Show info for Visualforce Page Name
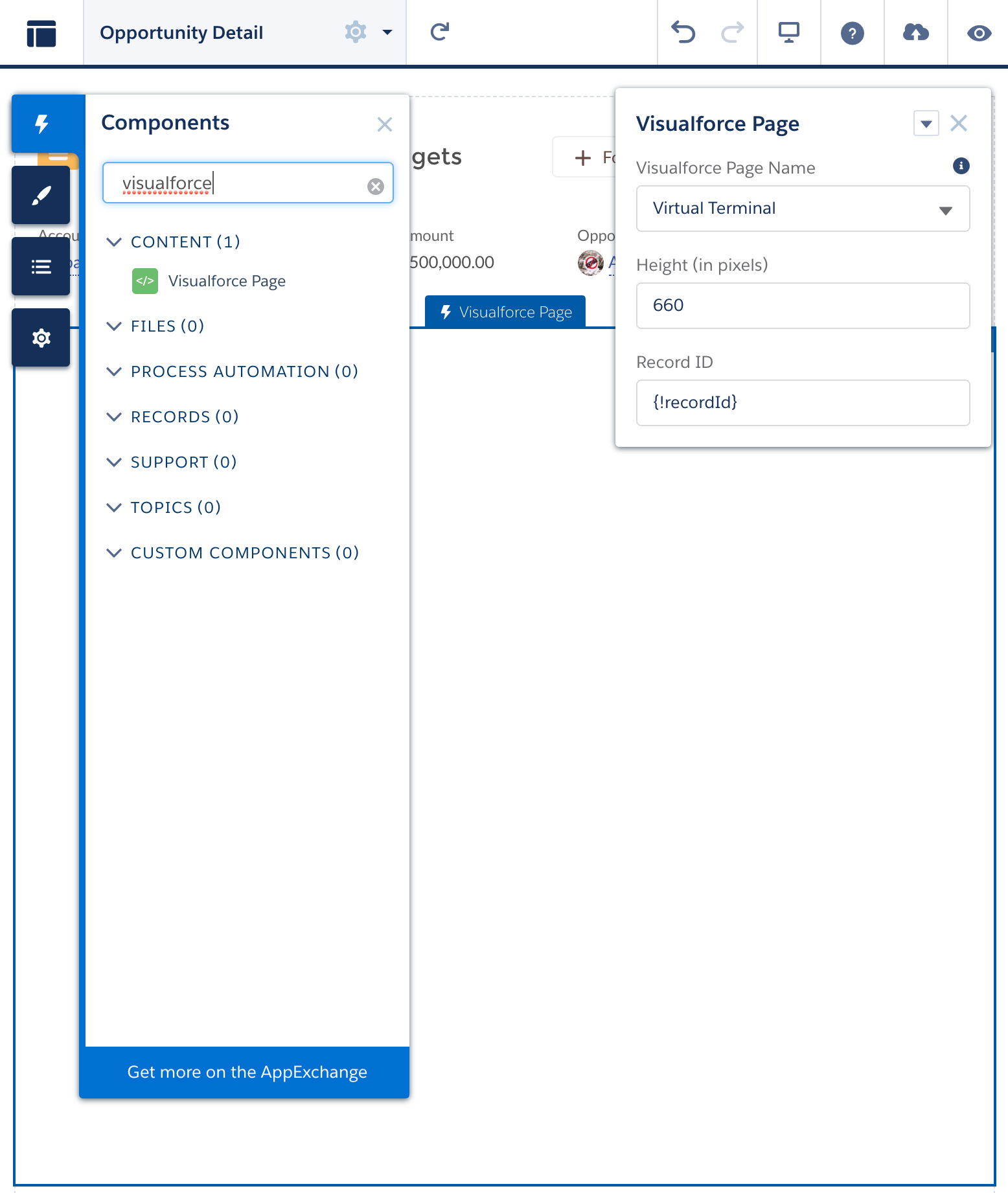This screenshot has height=1193, width=1008. tap(961, 166)
